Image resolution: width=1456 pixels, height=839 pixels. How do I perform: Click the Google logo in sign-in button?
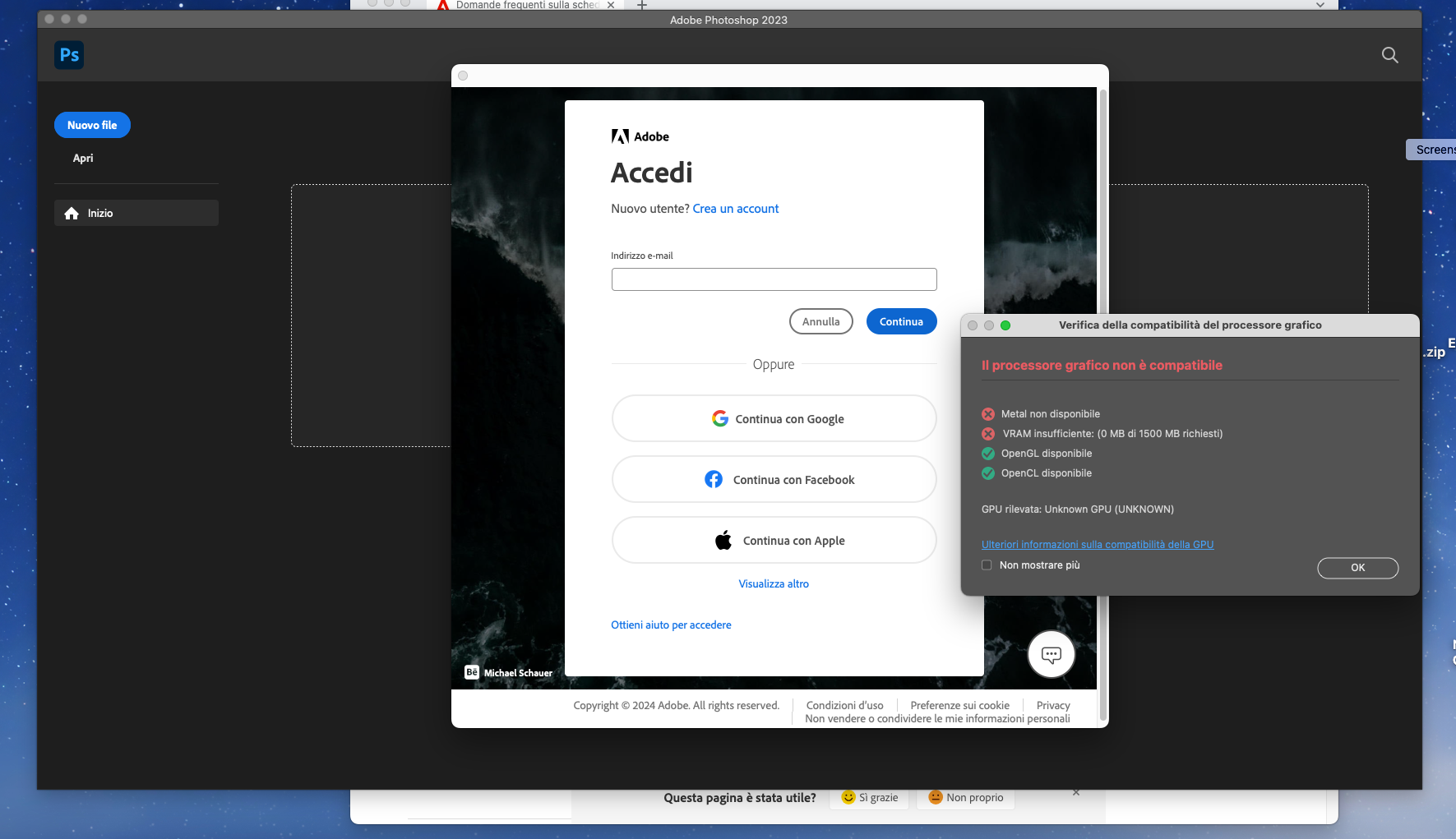click(720, 419)
